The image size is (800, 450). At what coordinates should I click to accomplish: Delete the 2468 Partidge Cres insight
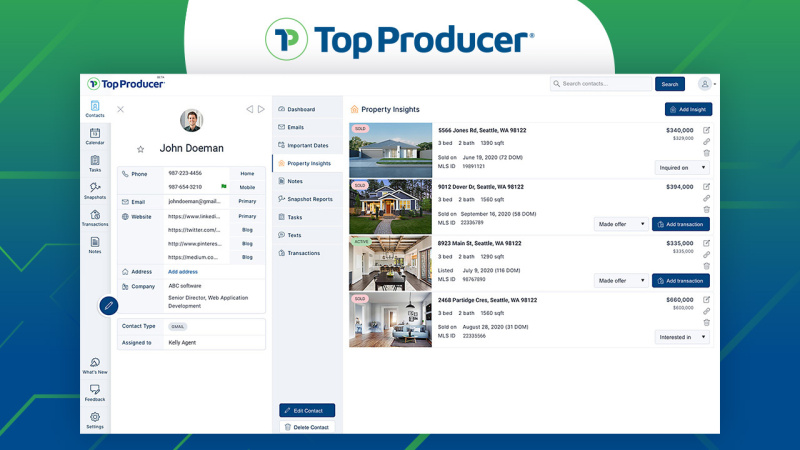(707, 322)
